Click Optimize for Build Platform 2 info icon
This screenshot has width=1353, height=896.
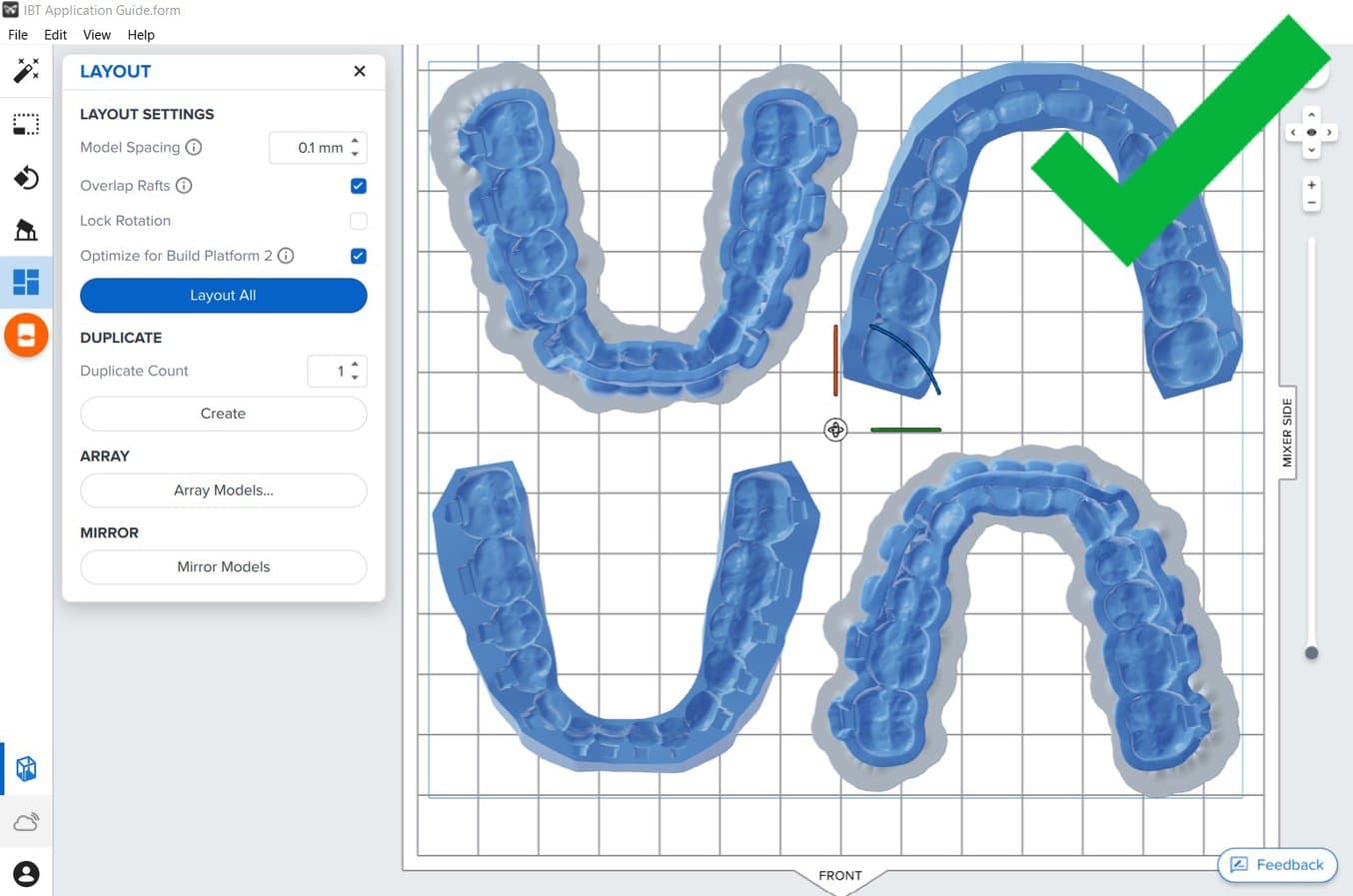pos(286,255)
